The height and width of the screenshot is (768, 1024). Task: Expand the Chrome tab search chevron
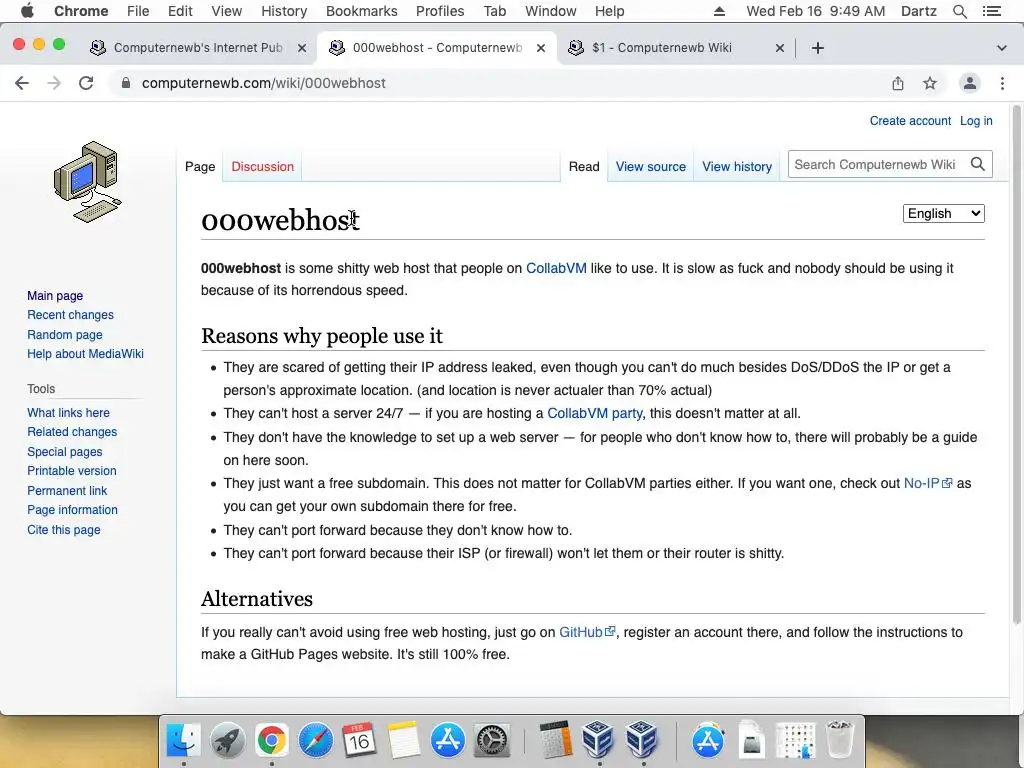[x=1001, y=48]
